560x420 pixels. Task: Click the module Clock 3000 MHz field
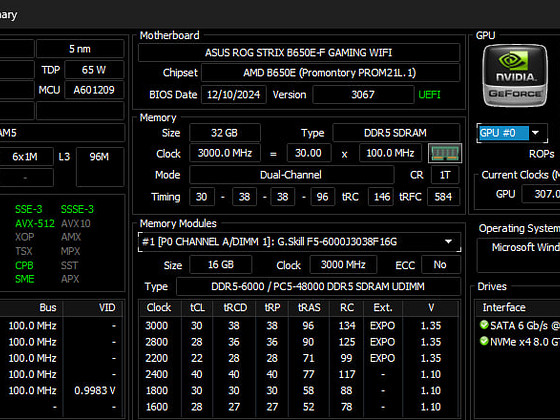(343, 265)
